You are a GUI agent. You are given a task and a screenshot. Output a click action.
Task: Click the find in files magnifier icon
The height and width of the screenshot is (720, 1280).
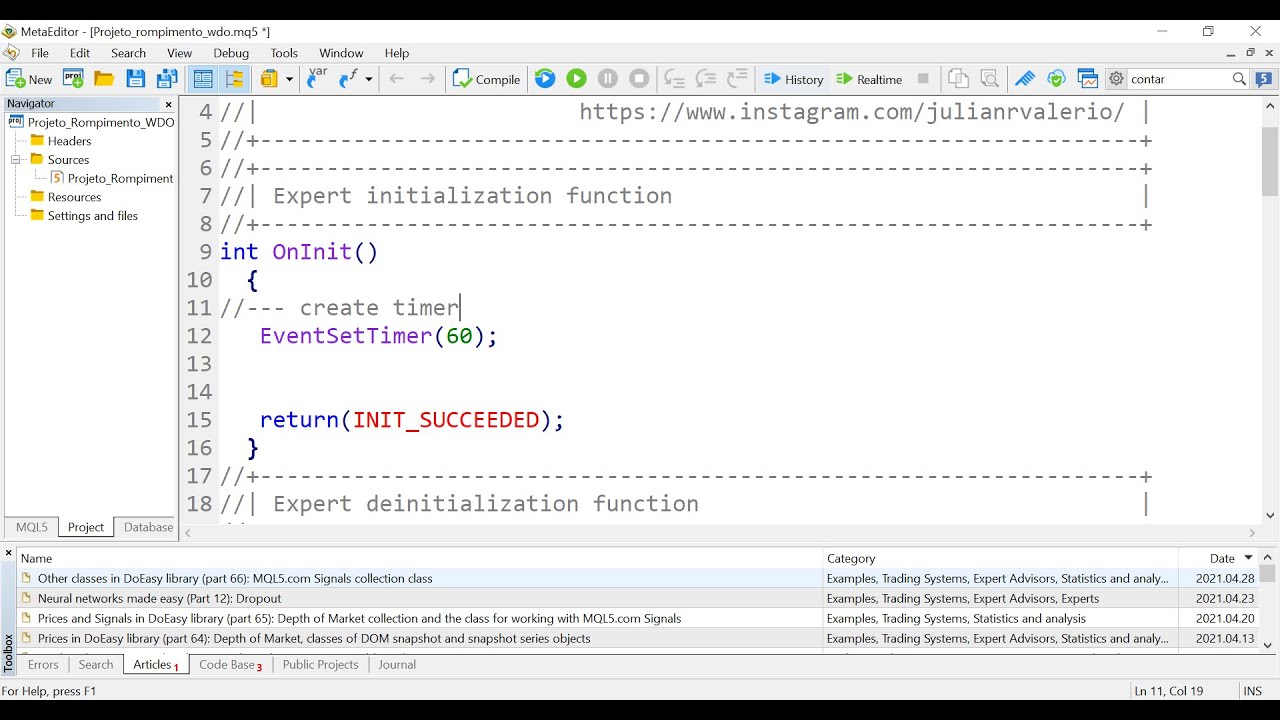[990, 79]
